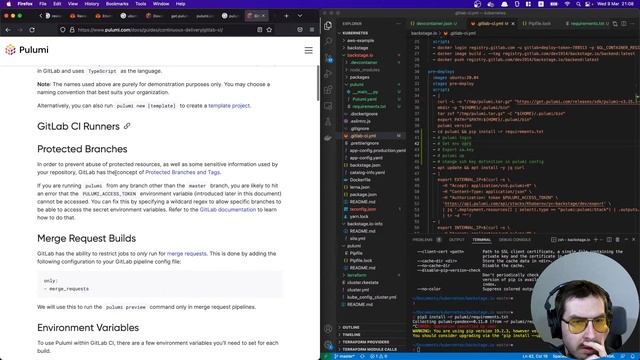Copy anchor link for GitLab CI Runners heading

pos(127,126)
